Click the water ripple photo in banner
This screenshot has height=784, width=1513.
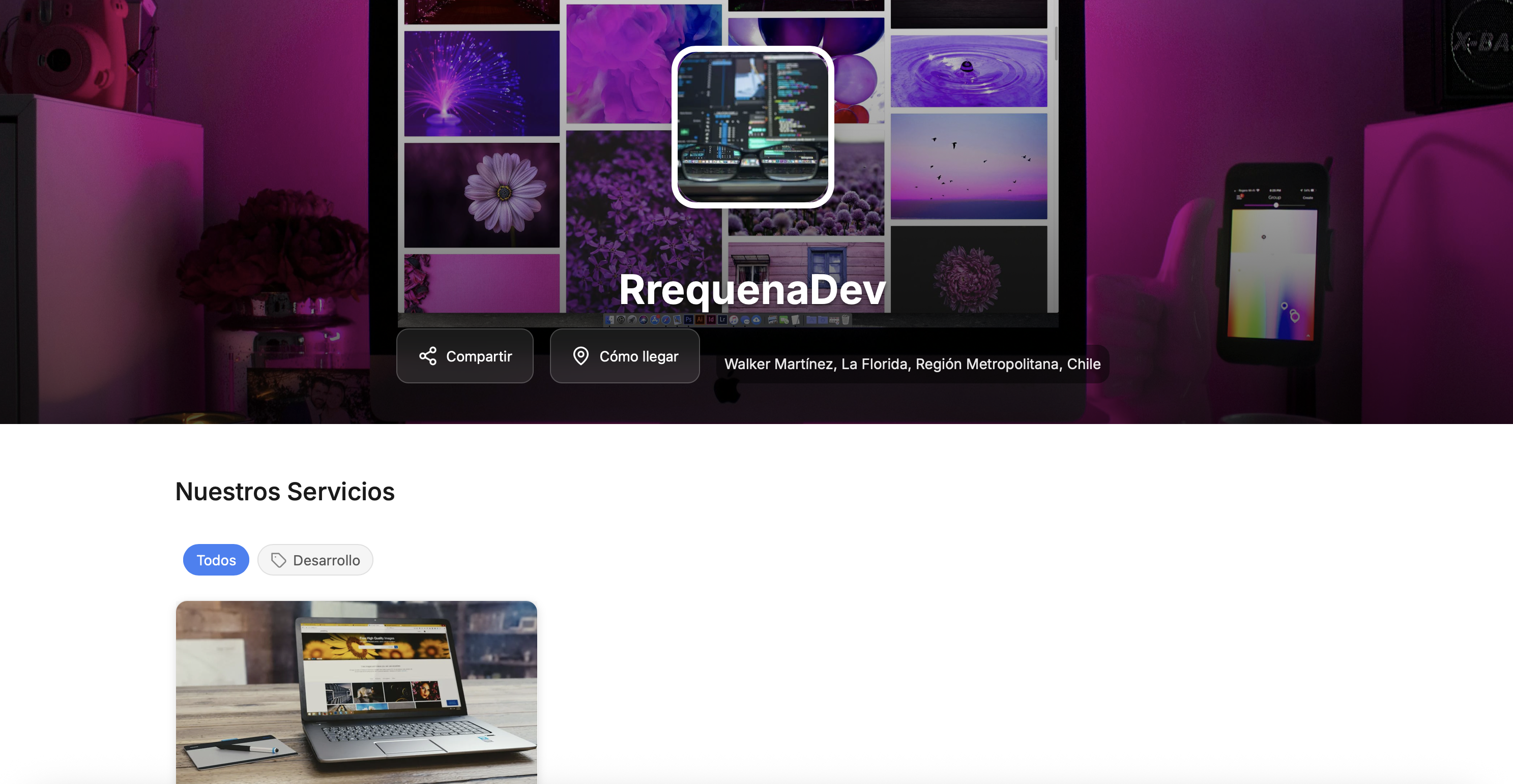[968, 71]
